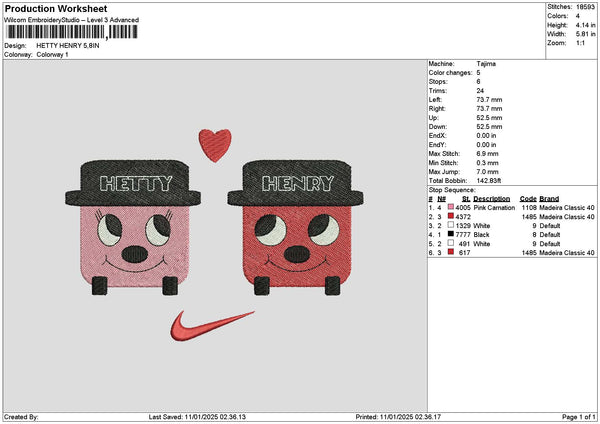Select the 'Colorway 1' value

[x=52, y=55]
